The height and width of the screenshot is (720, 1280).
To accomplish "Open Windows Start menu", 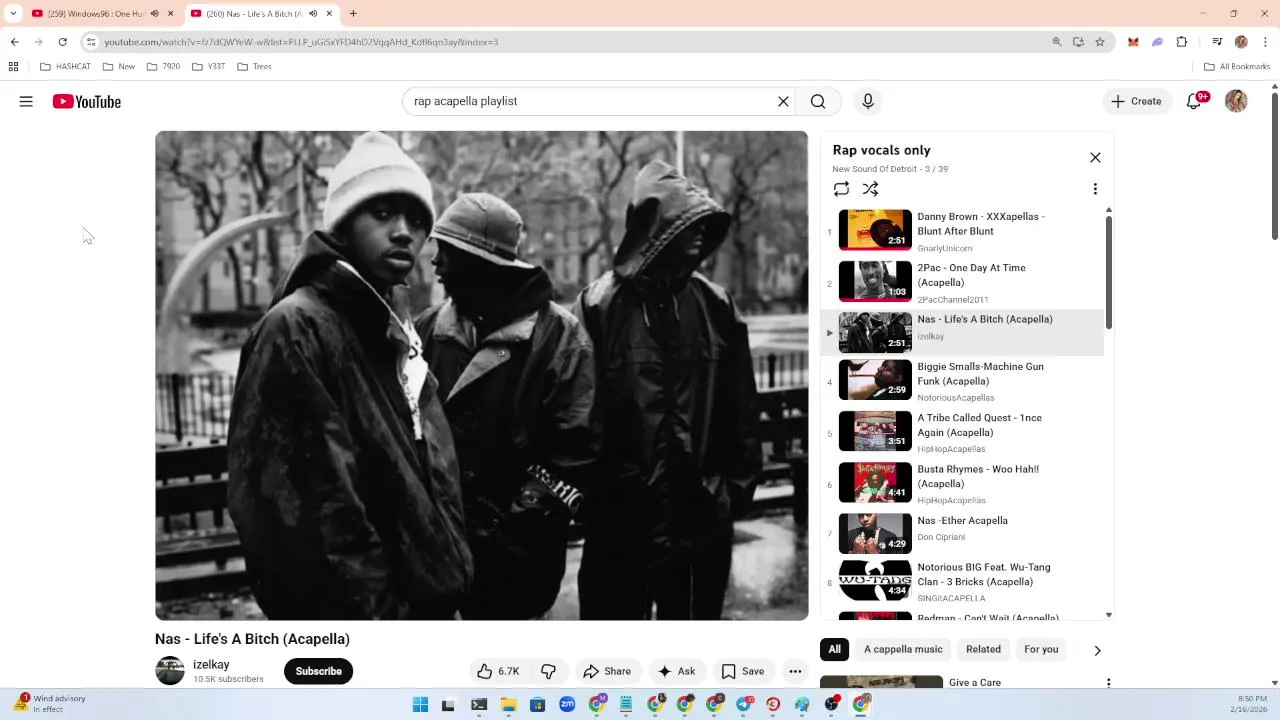I will coord(420,705).
